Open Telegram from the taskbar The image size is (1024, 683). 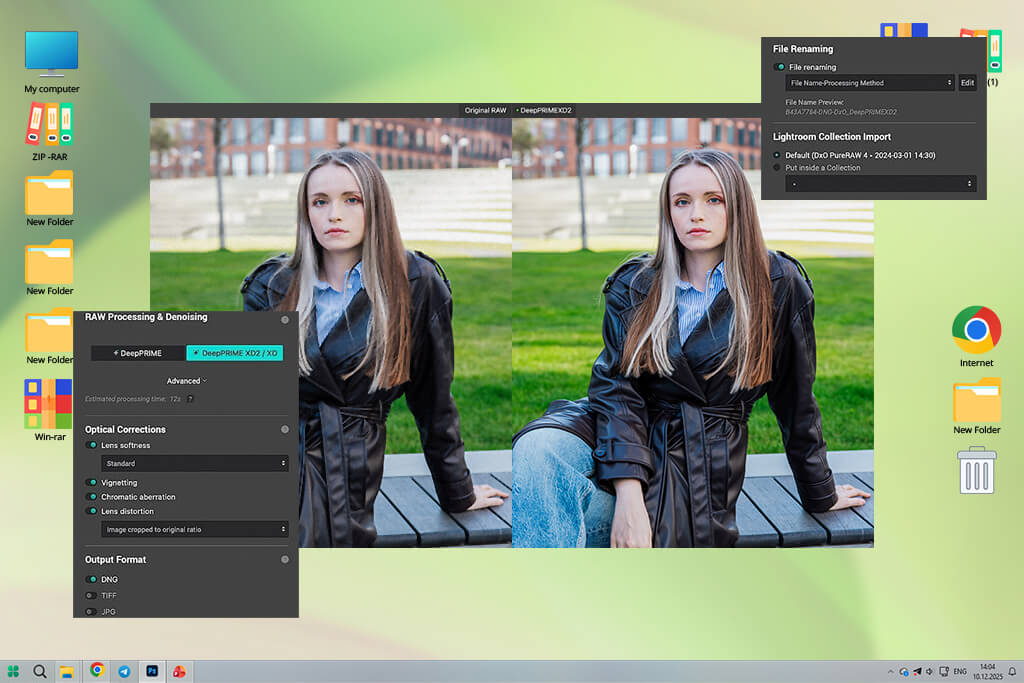tap(124, 671)
